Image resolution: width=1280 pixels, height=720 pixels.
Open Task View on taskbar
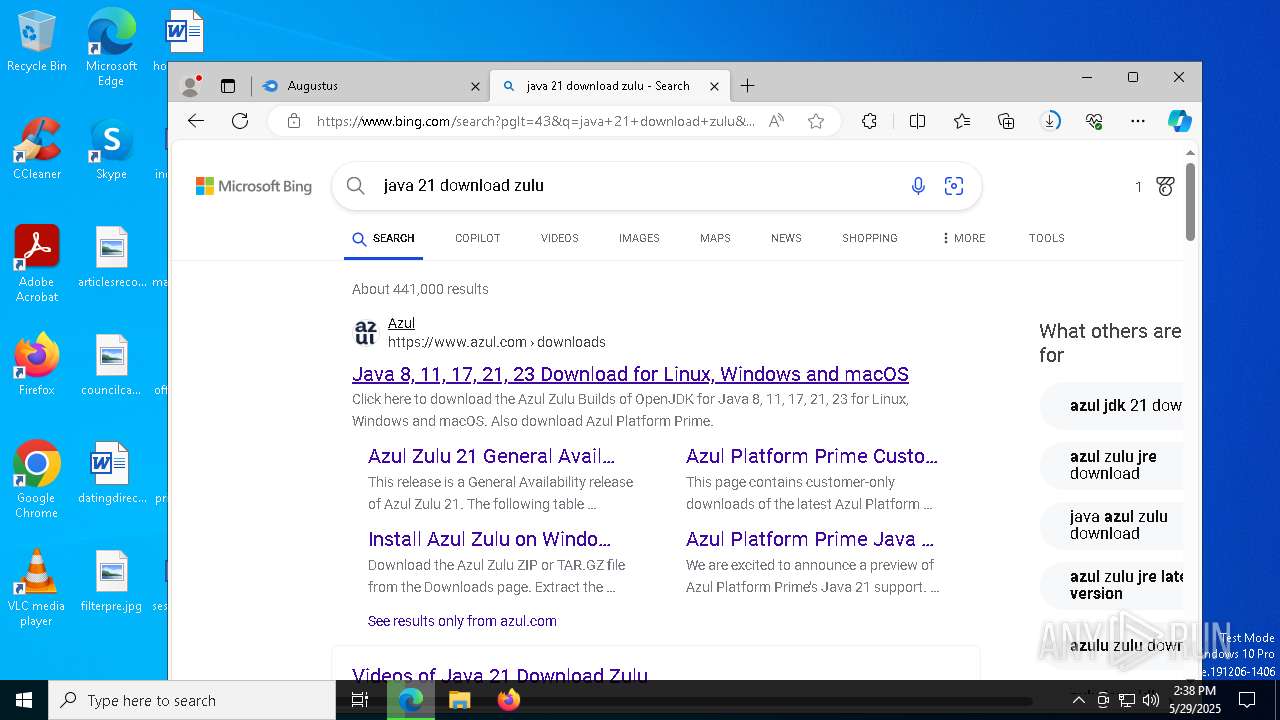[360, 700]
